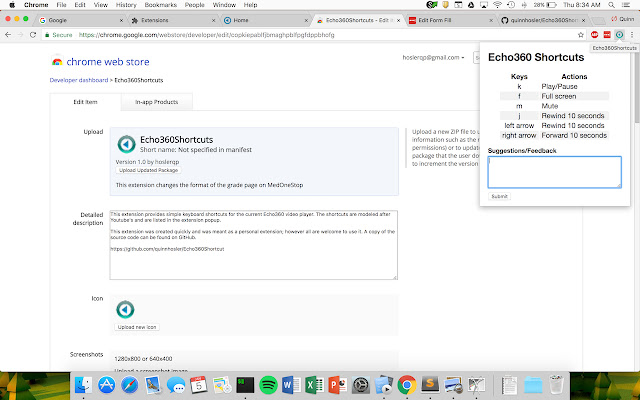
Task: Open the Window menu
Action: click(x=224, y=5)
